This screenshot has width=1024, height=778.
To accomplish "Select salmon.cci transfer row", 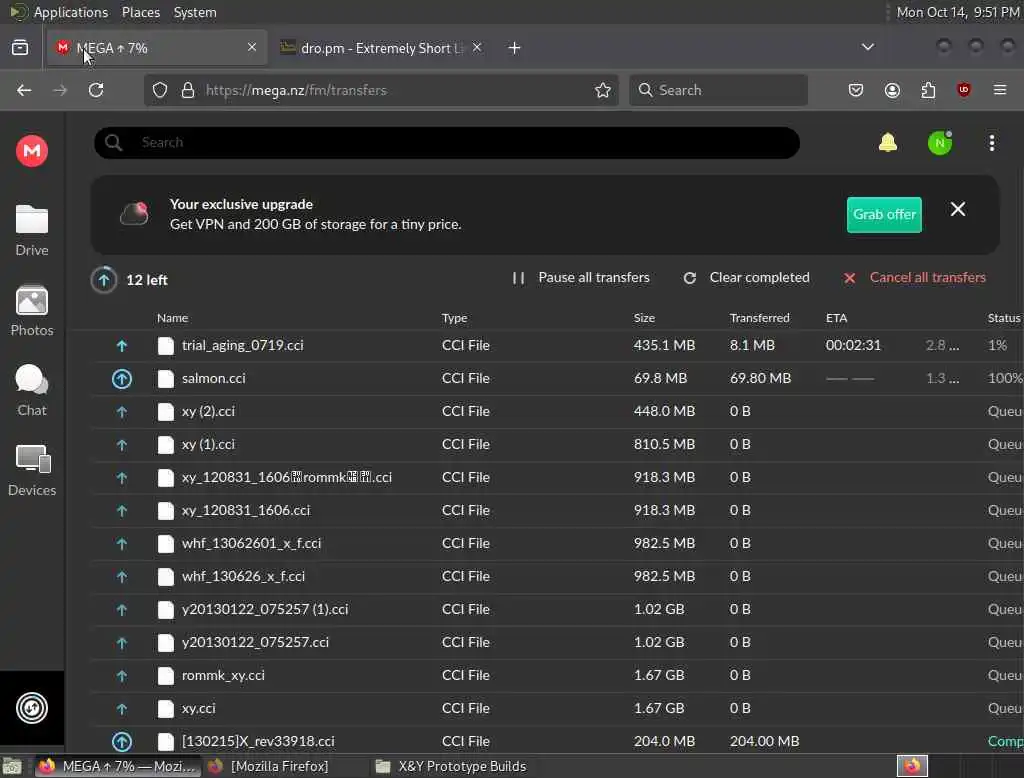I will tap(556, 378).
